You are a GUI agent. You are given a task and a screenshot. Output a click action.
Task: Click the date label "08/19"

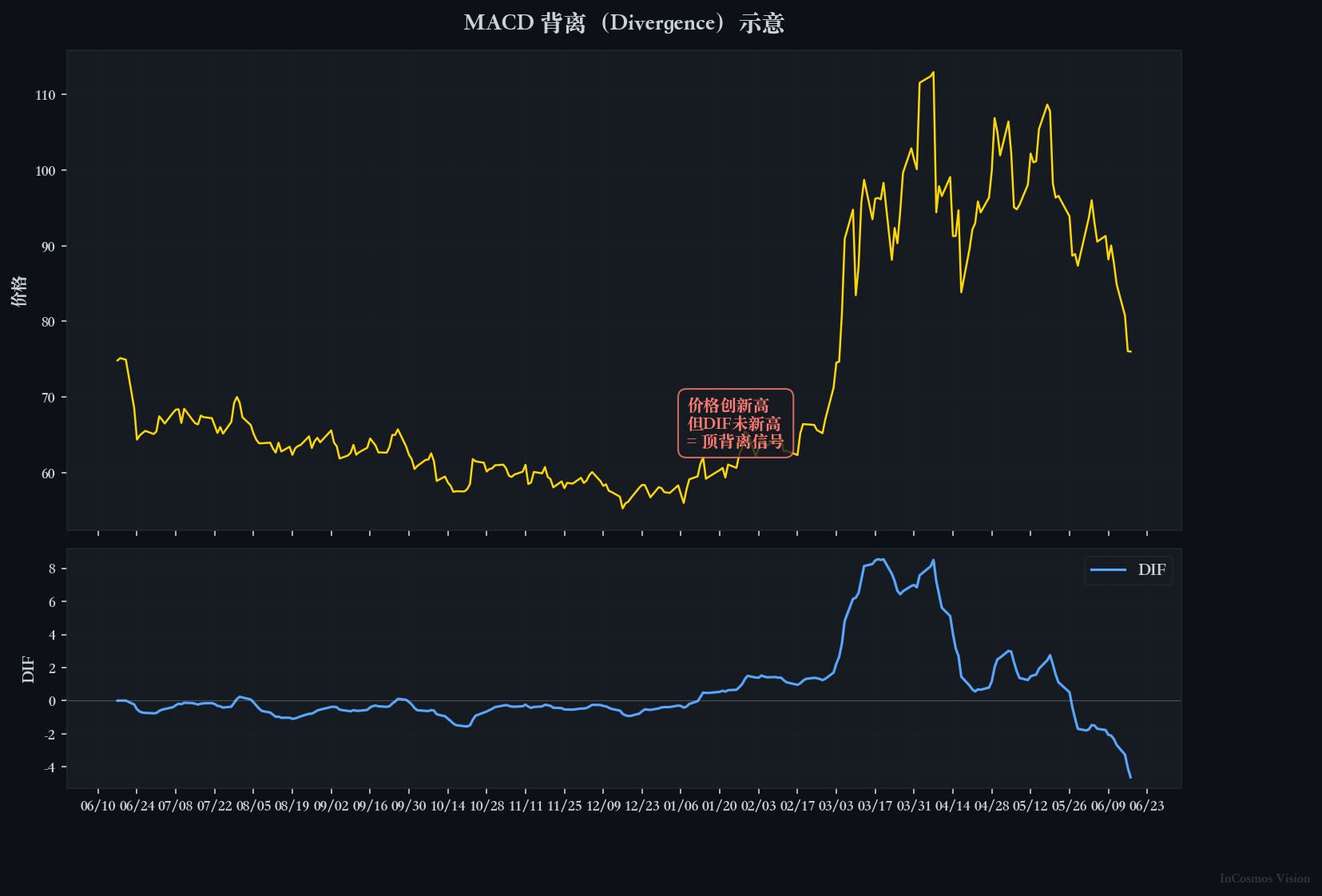292,806
